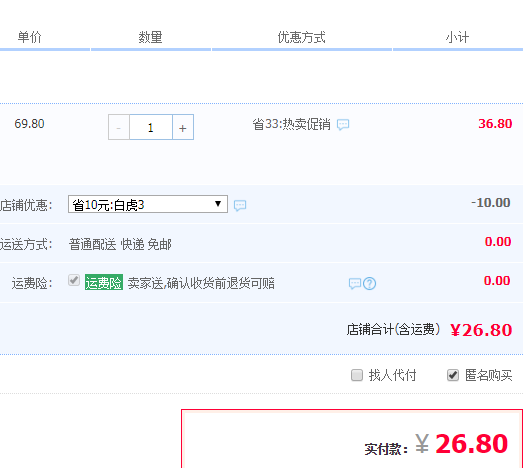The image size is (532, 468).
Task: Click the comment icon next to 店铺优惠 dropdown
Action: 240,205
